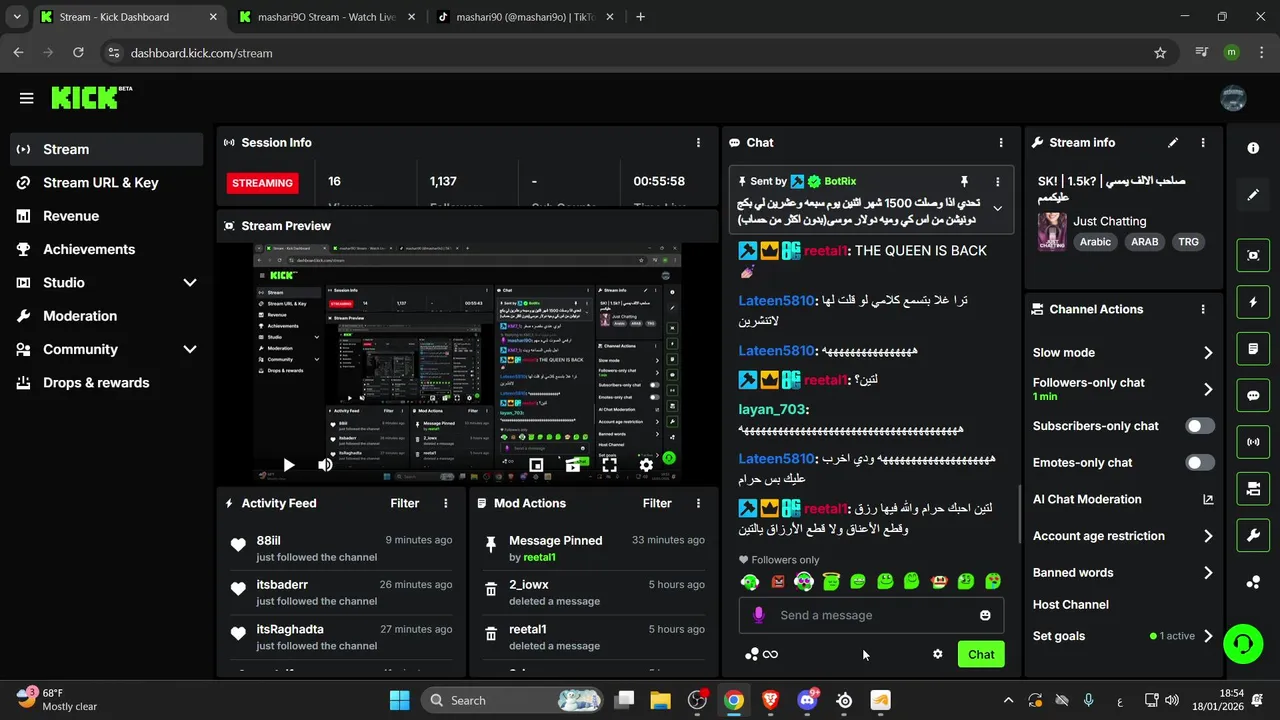Click the pencil edit icon in right rail
This screenshot has height=720, width=1280.
tap(1253, 195)
